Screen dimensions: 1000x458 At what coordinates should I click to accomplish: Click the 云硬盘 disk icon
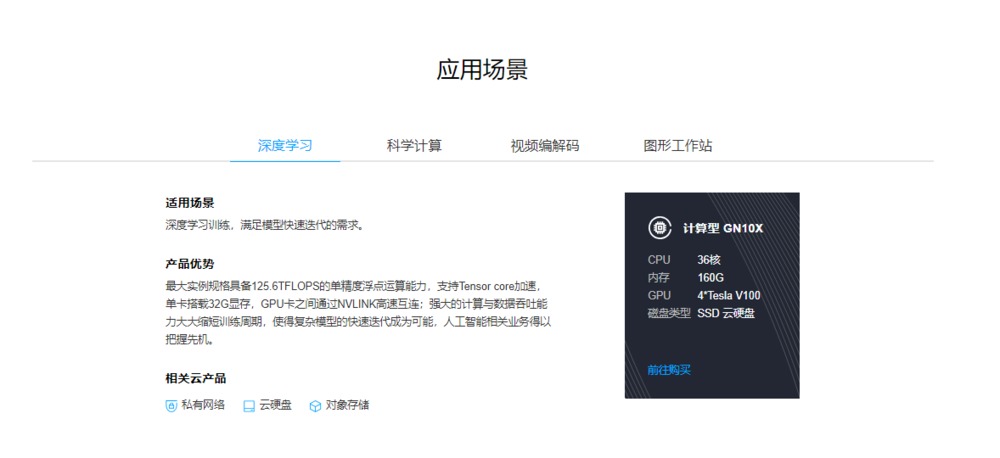pyautogui.click(x=249, y=406)
